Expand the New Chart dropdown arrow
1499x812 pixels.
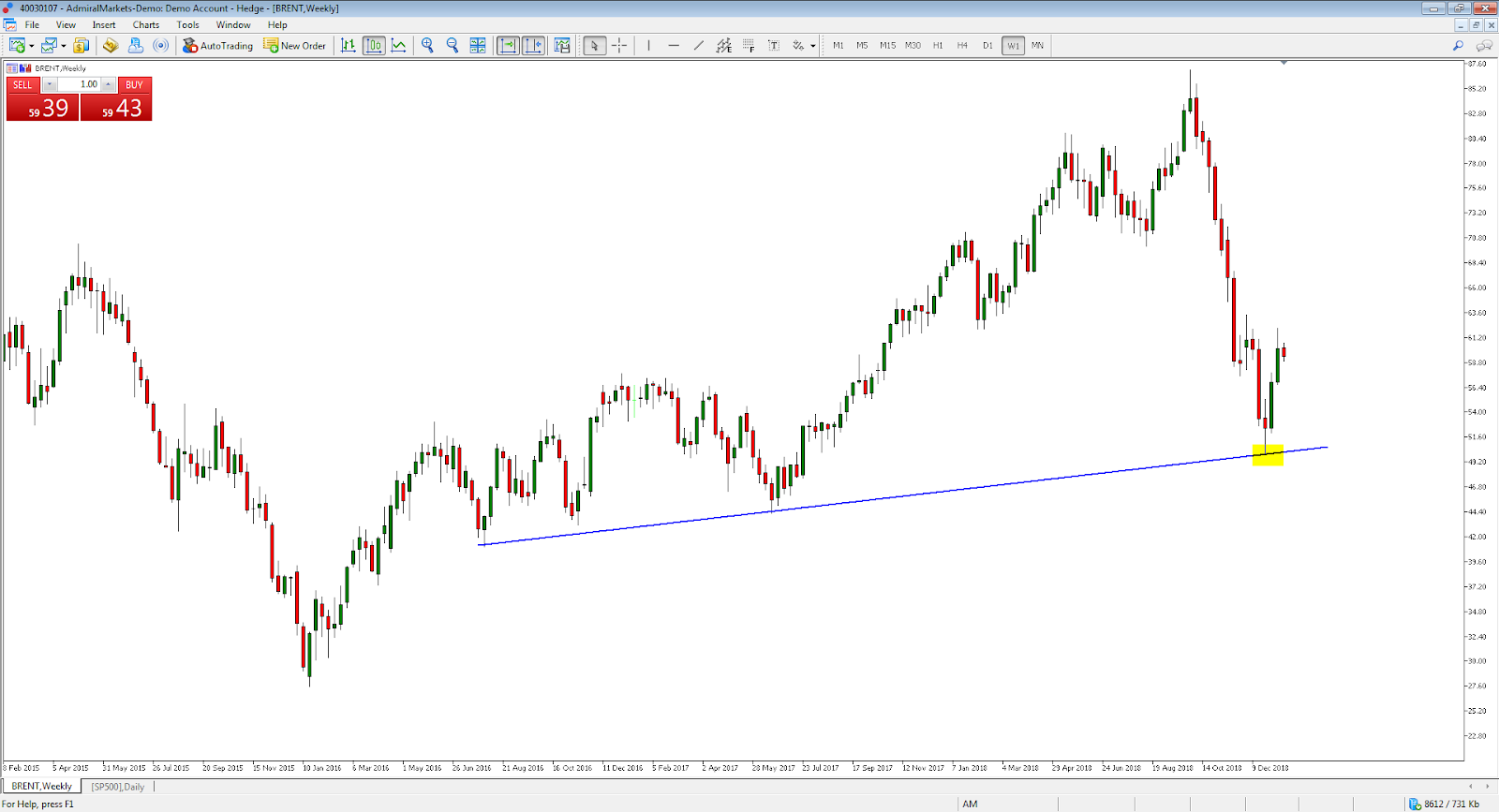click(x=31, y=46)
